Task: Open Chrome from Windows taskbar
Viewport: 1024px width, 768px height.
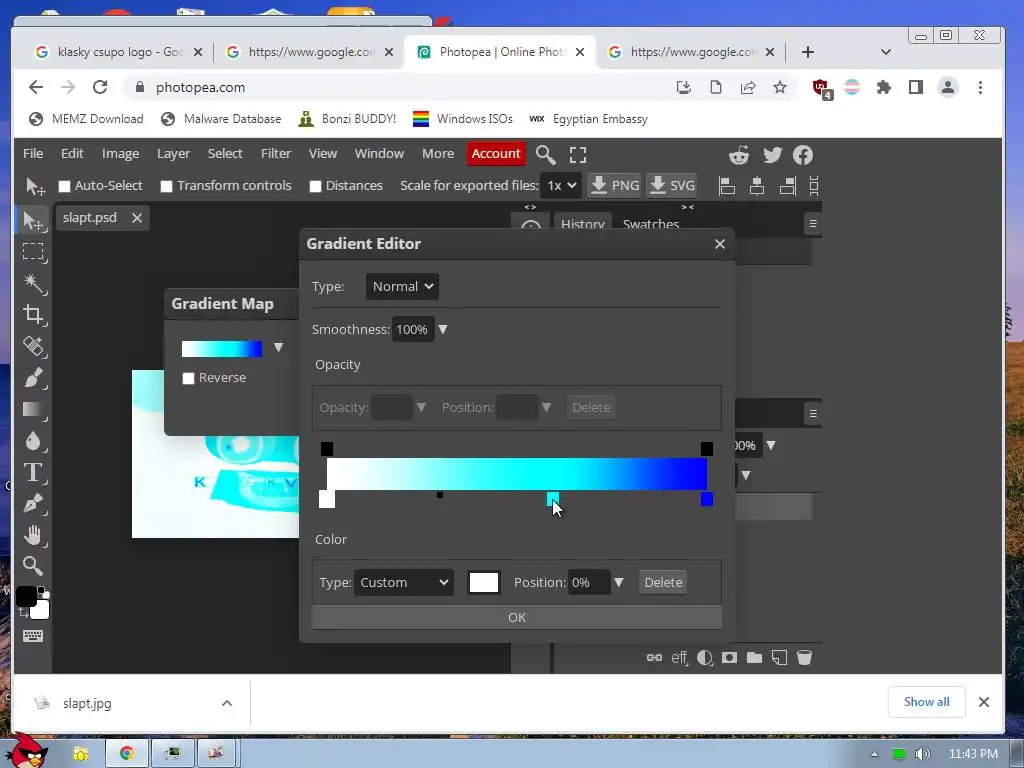Action: [127, 753]
